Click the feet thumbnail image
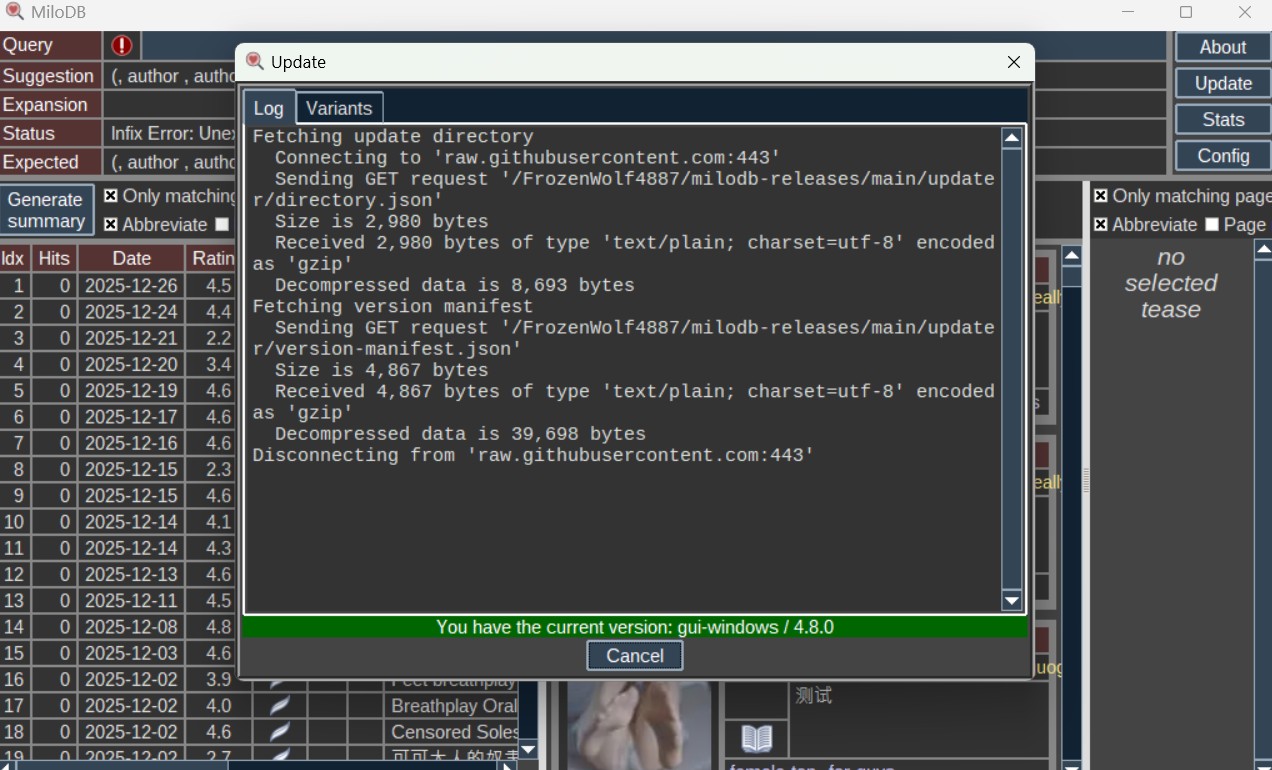The height and width of the screenshot is (770, 1272). (x=639, y=725)
